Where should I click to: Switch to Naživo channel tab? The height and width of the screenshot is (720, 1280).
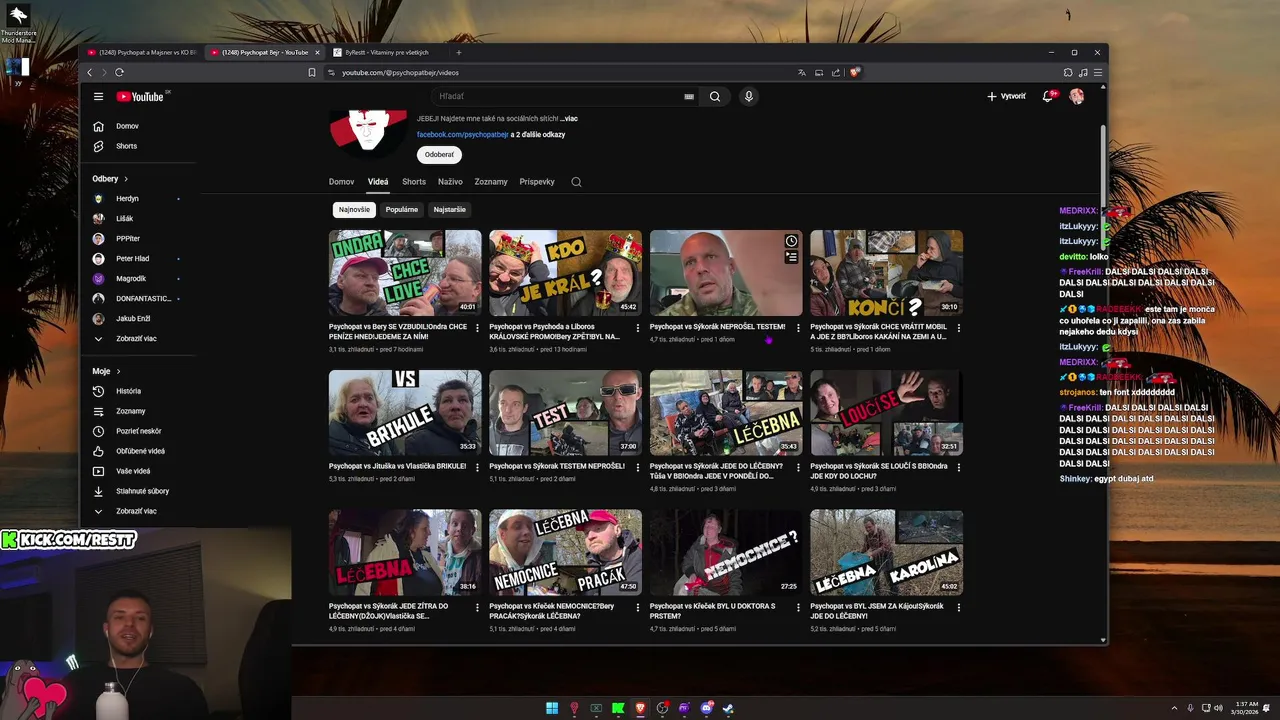tap(450, 182)
